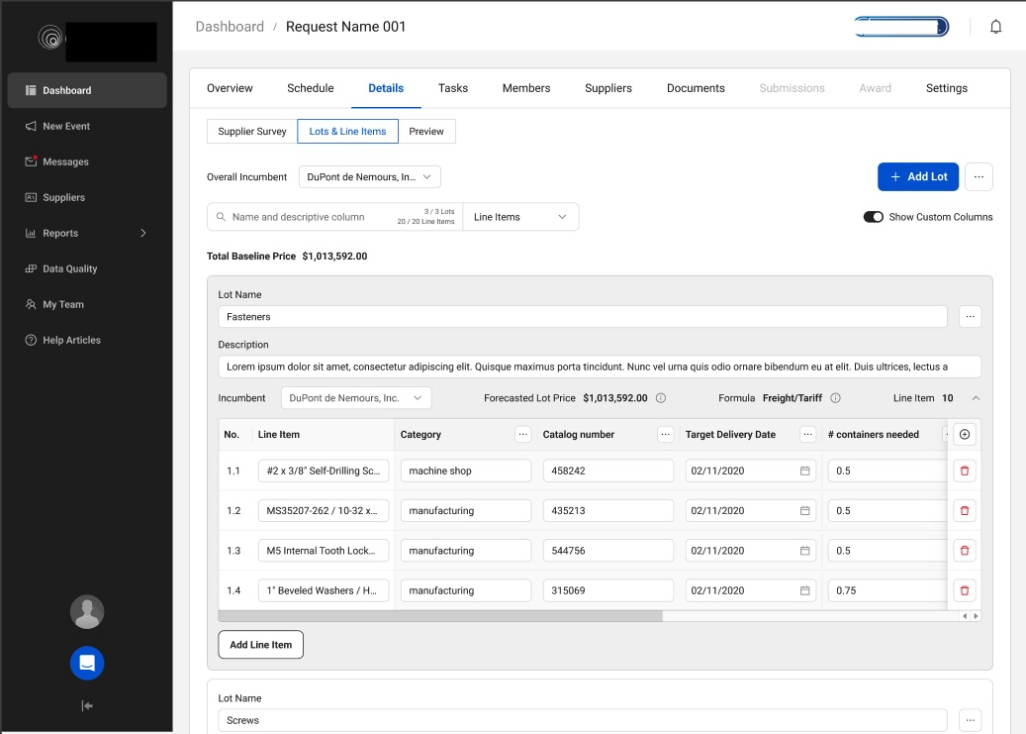
Task: Open the Category column ellipsis menu
Action: pyautogui.click(x=523, y=434)
